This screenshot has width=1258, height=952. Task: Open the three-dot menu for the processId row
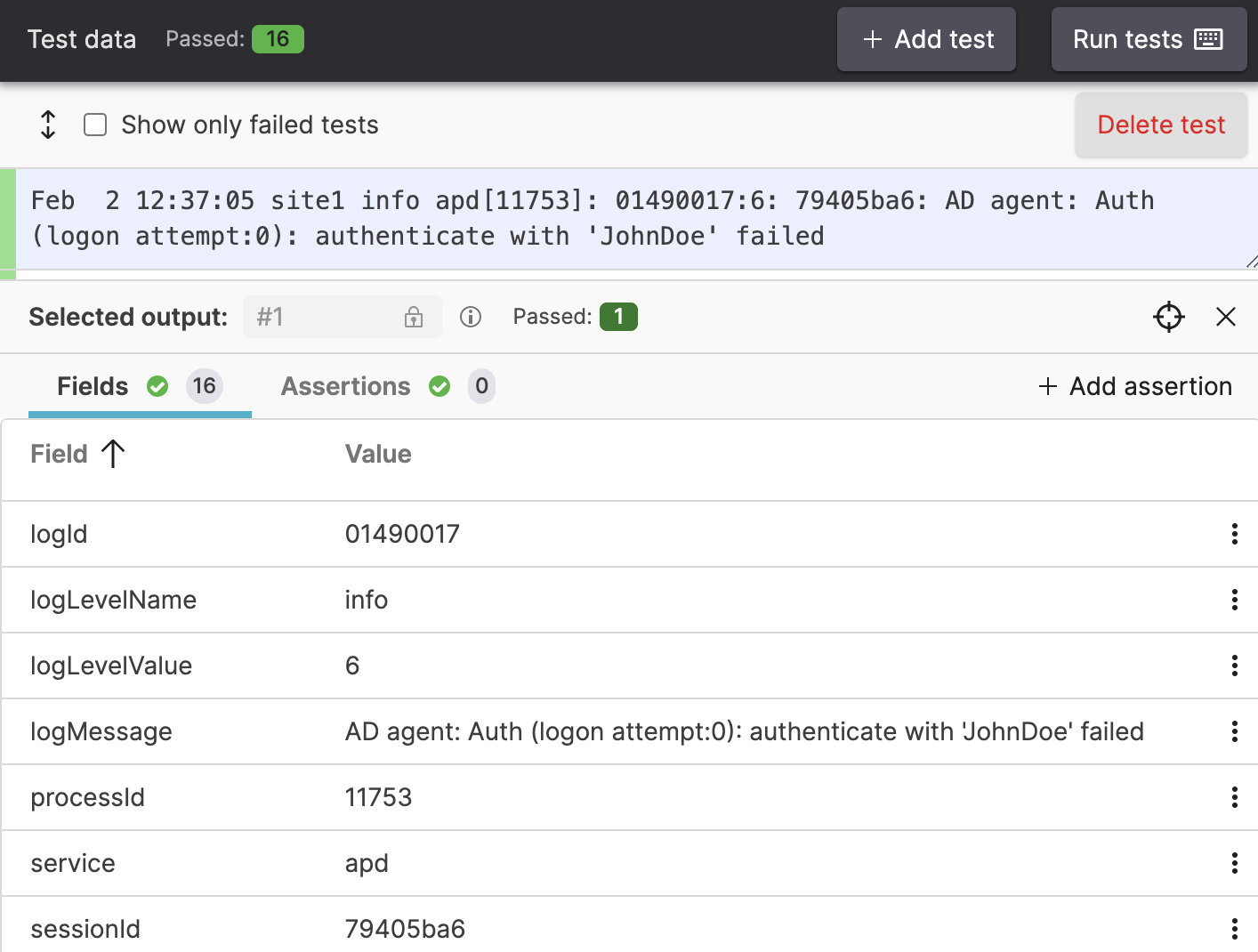tap(1235, 797)
